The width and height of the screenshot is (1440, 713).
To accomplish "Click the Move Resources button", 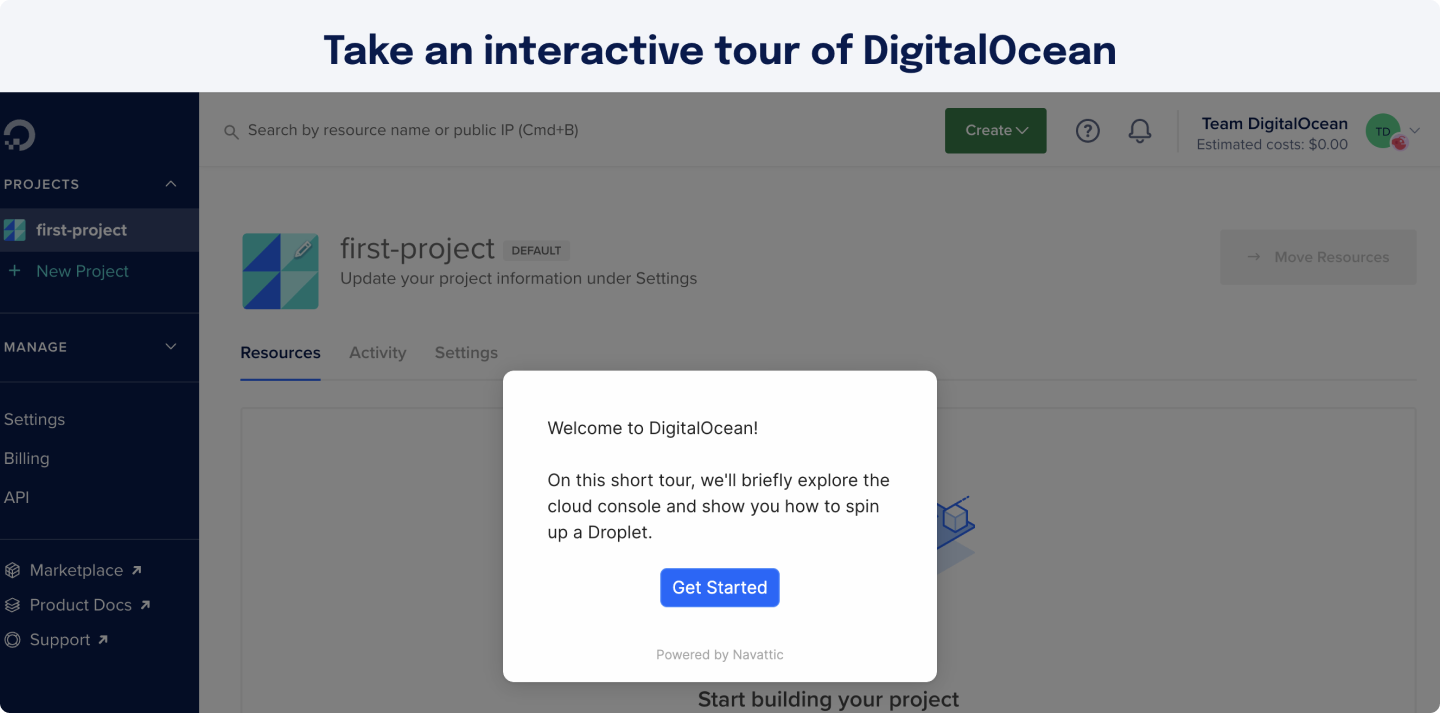I will coord(1318,257).
